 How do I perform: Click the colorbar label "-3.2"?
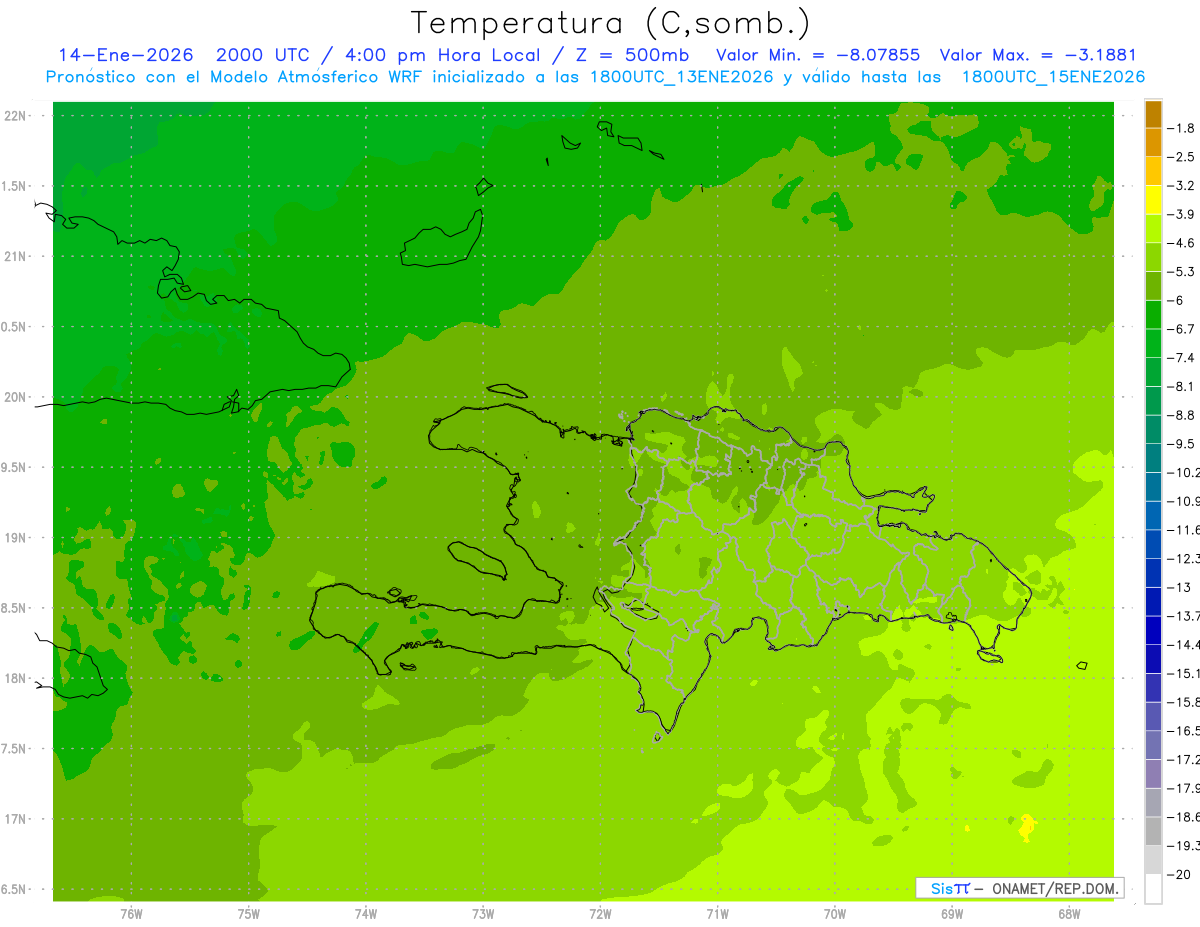click(x=1182, y=185)
